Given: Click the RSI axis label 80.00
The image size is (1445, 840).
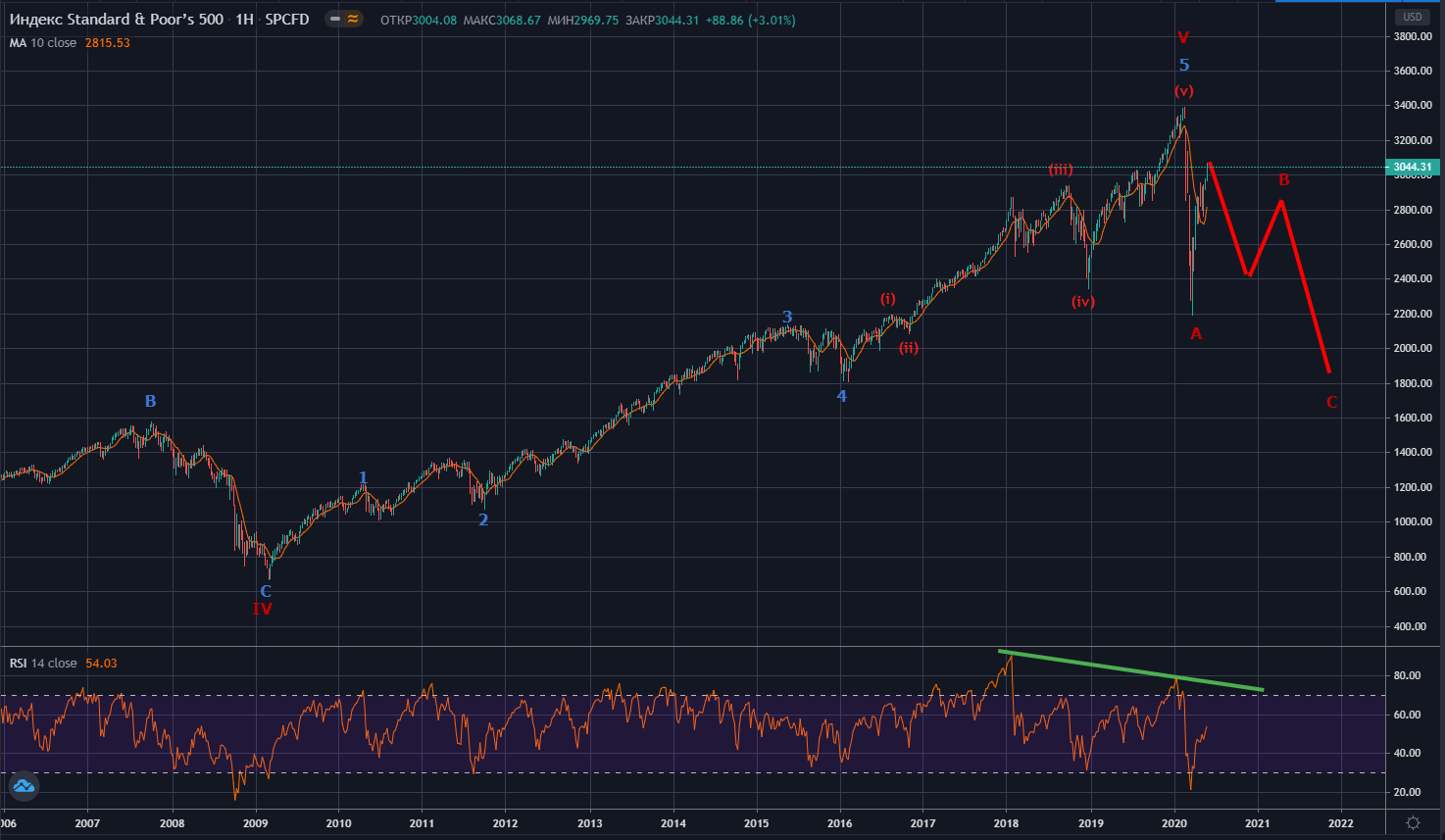Looking at the screenshot, I should coord(1407,675).
